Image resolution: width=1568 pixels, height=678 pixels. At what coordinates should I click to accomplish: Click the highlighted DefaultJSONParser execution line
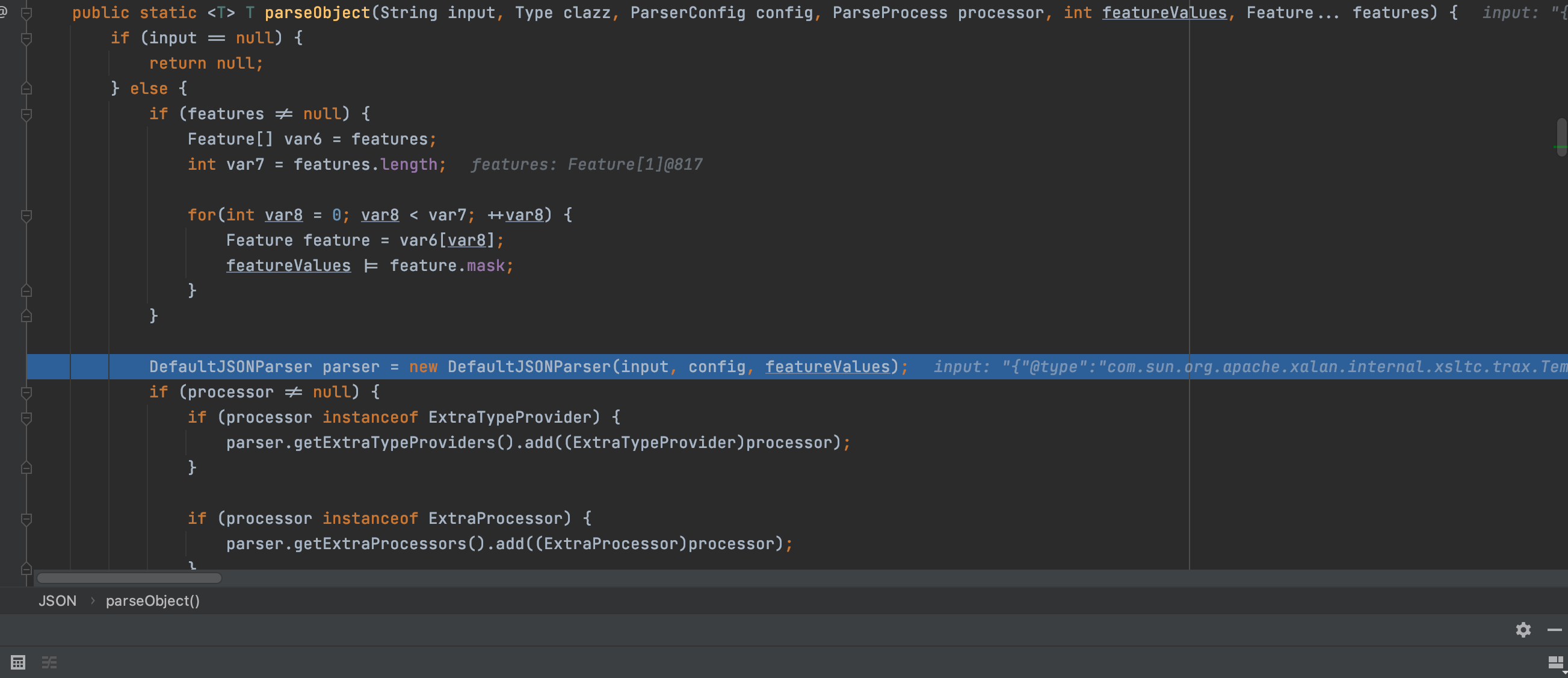click(x=797, y=367)
